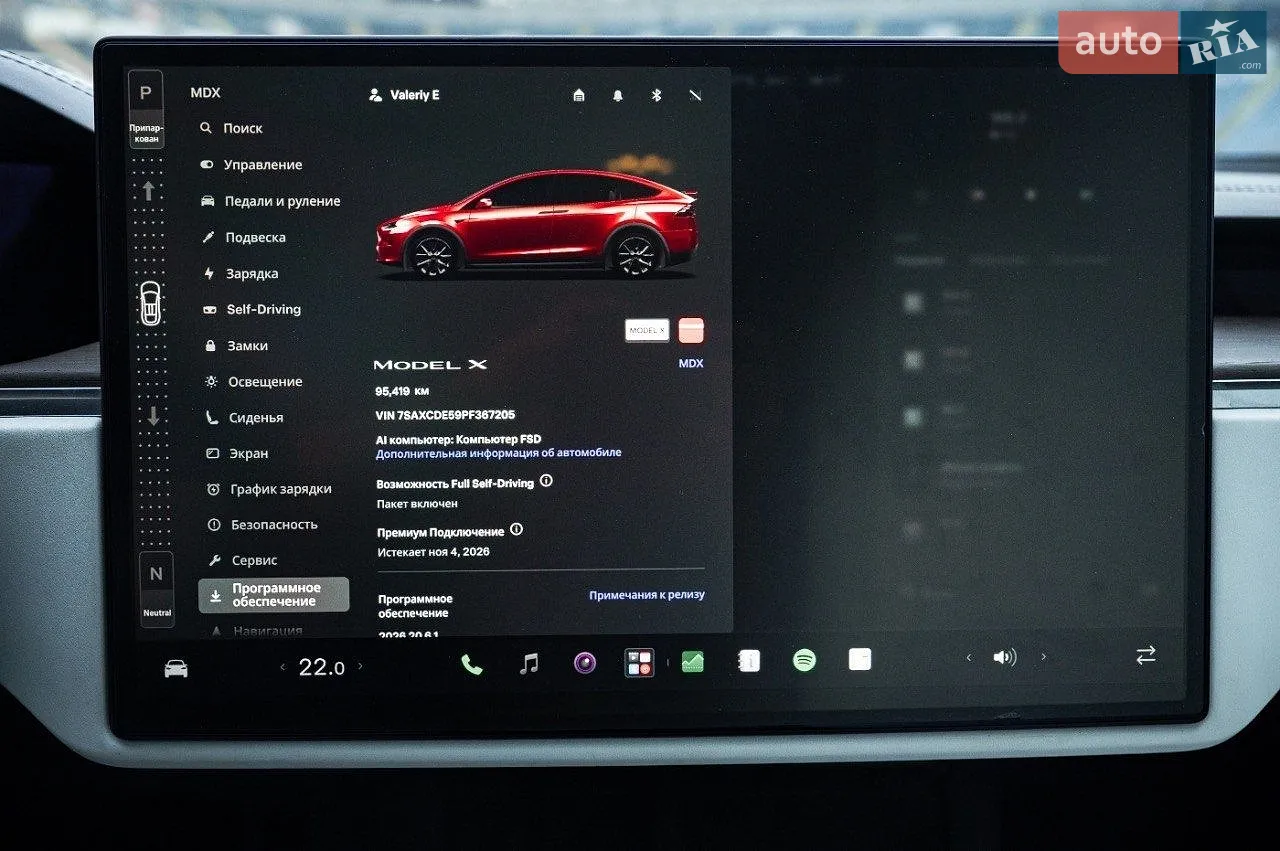Viewport: 1280px width, 851px height.
Task: Select Neutral (N) gear button
Action: coord(156,590)
